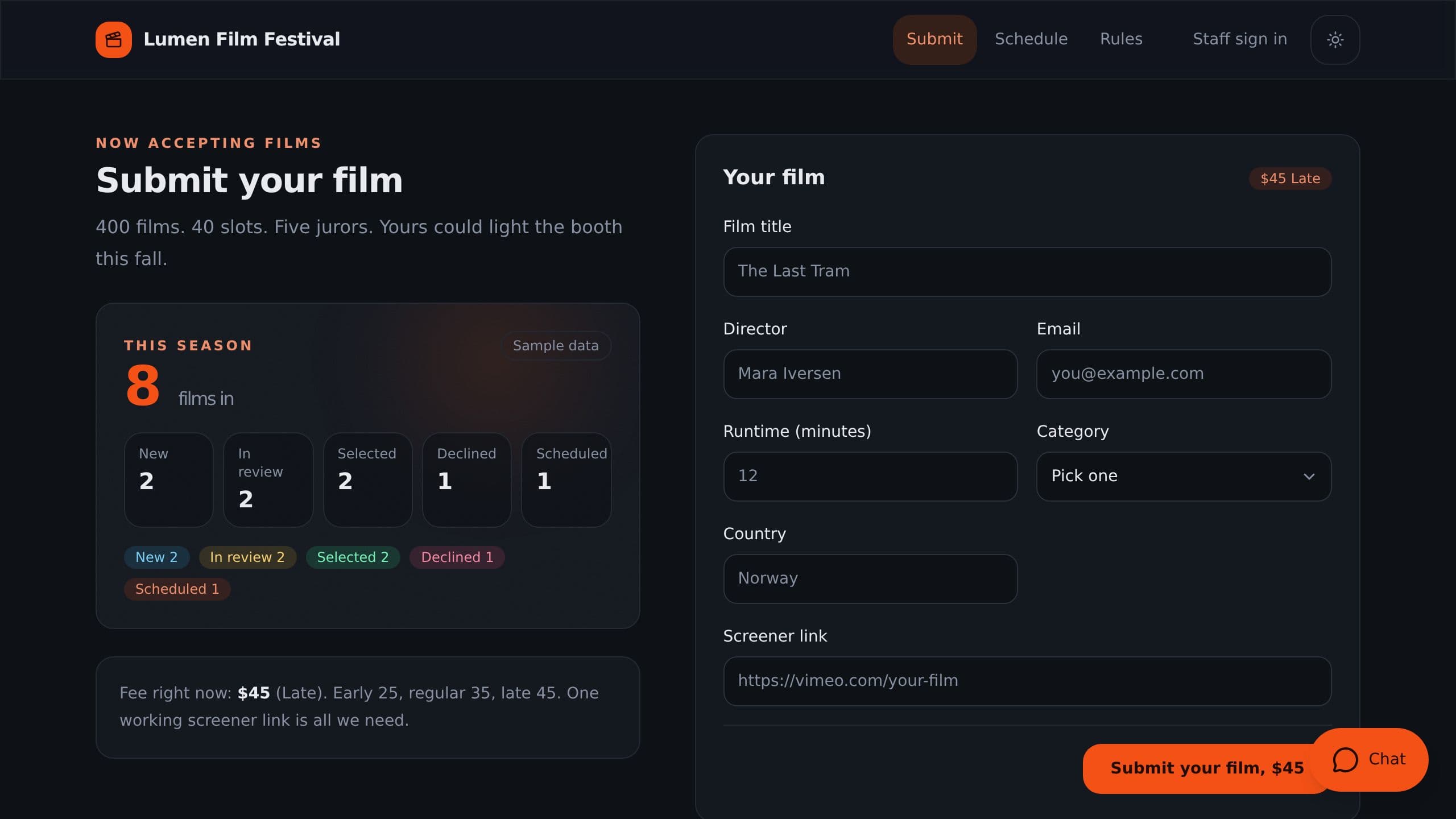Image resolution: width=1456 pixels, height=819 pixels.
Task: Click the yellow In review 2 pill
Action: (x=247, y=557)
